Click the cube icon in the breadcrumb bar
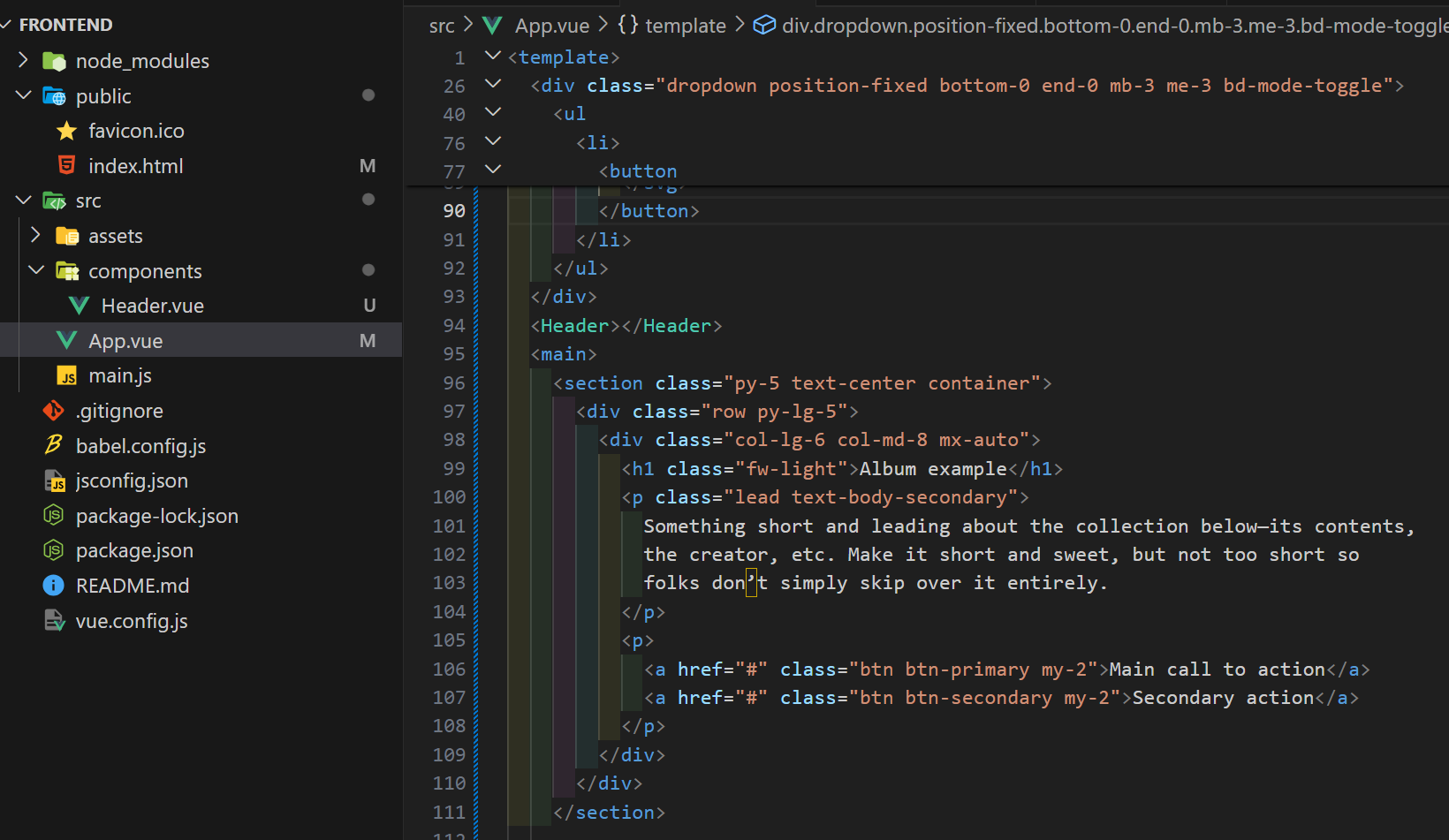1449x840 pixels. (763, 25)
